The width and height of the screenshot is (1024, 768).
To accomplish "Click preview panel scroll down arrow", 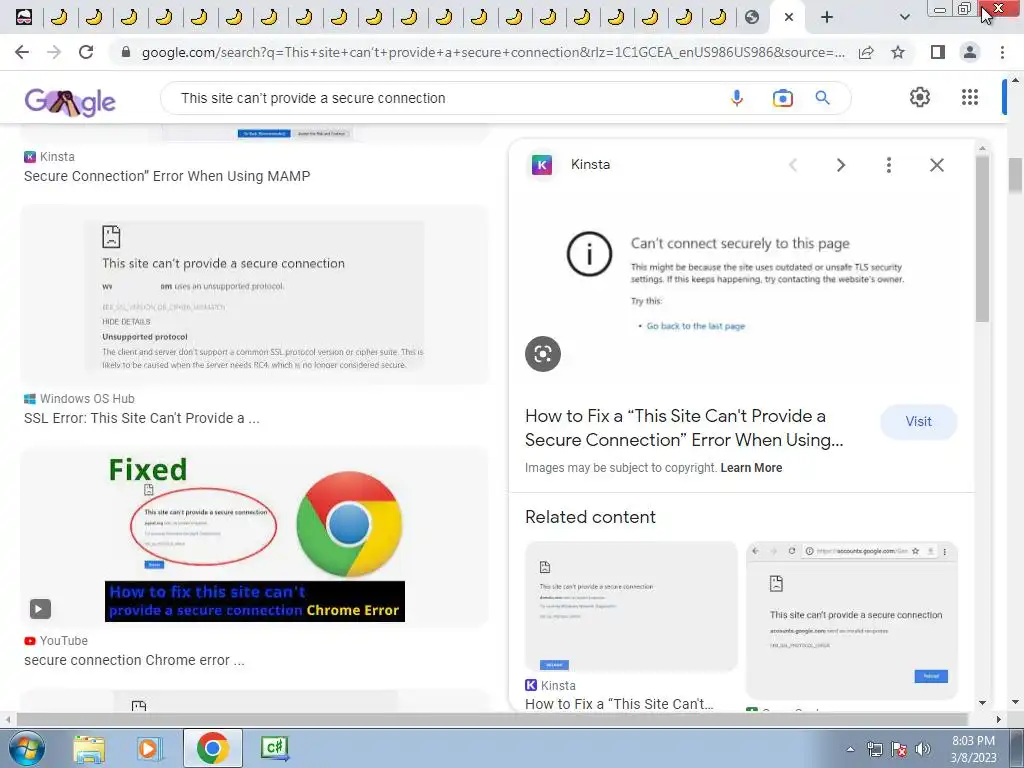I will pyautogui.click(x=982, y=703).
